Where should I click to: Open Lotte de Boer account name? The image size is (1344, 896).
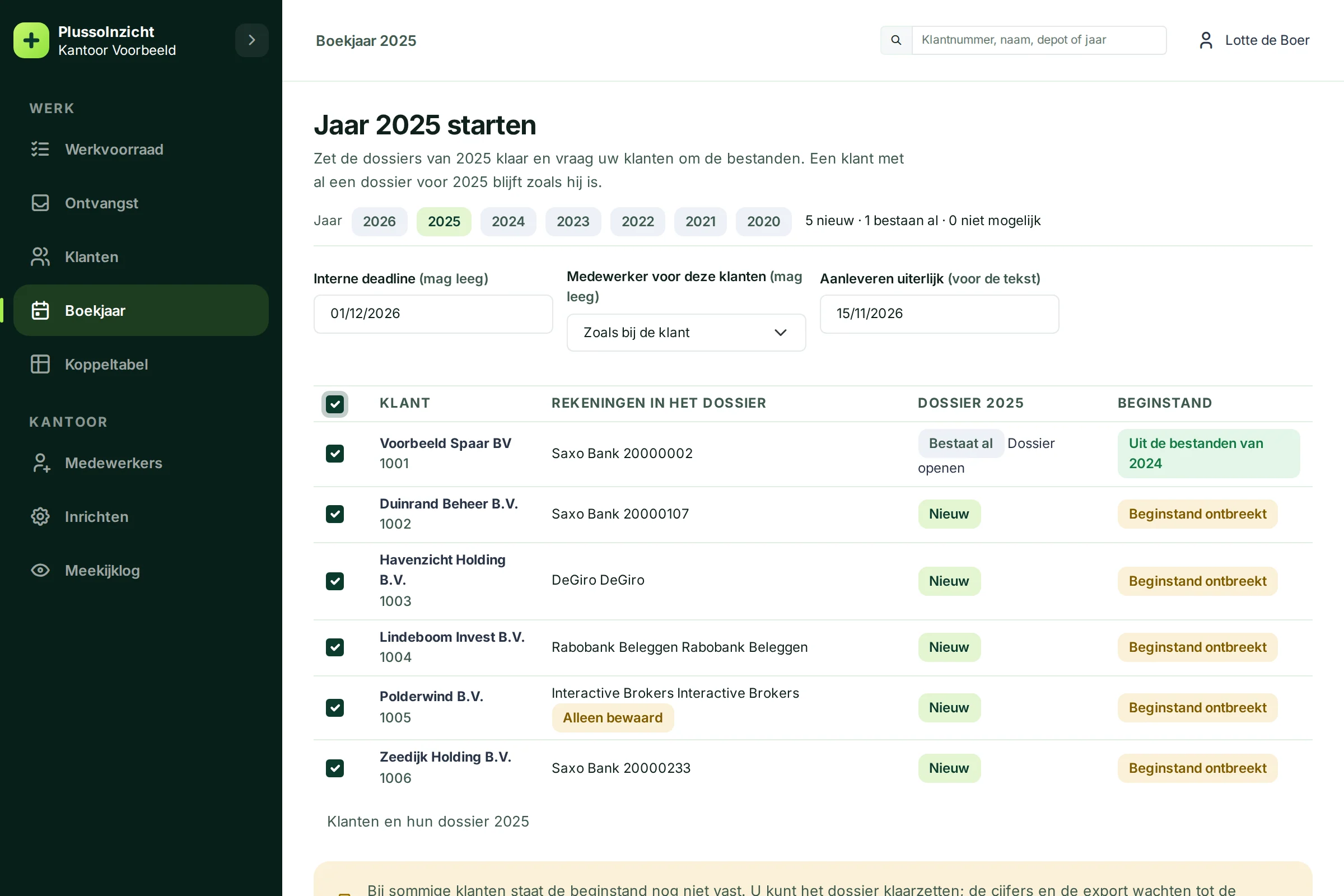pyautogui.click(x=1267, y=40)
